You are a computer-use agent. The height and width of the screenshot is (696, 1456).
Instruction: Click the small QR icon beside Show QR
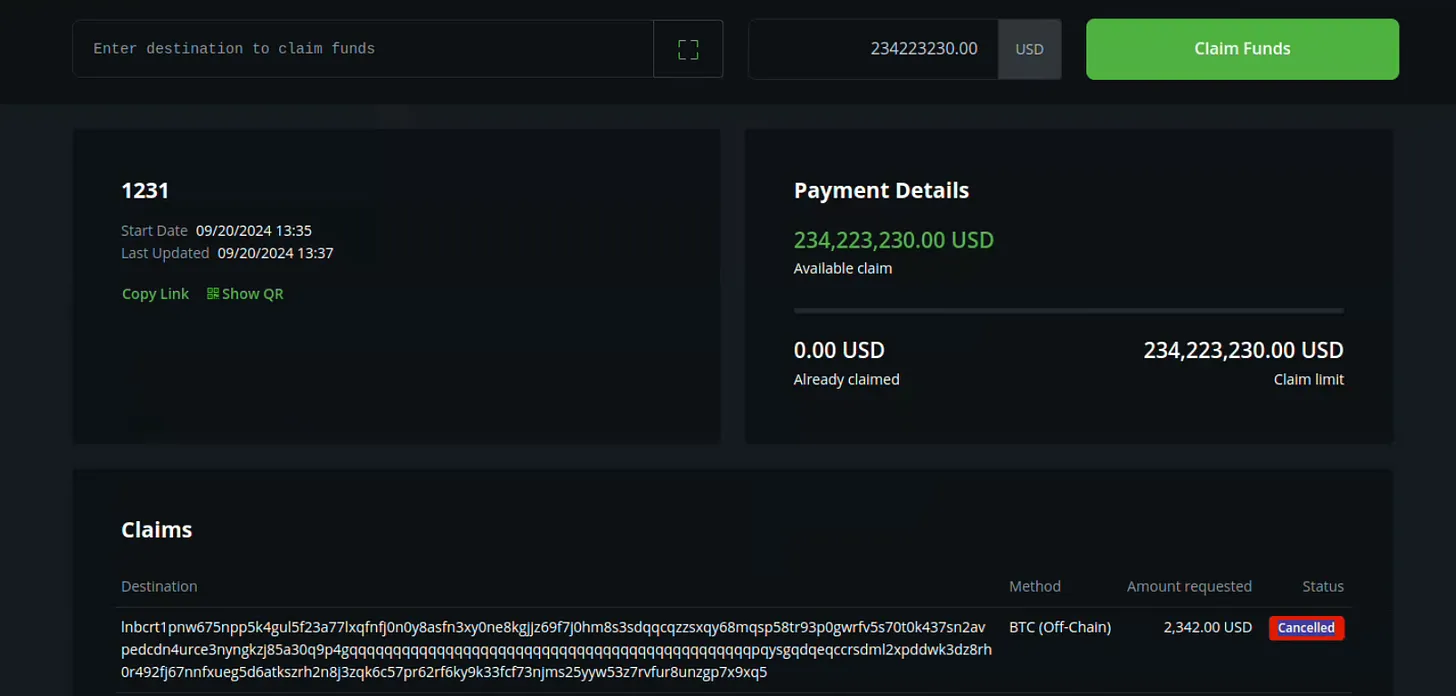pos(213,294)
